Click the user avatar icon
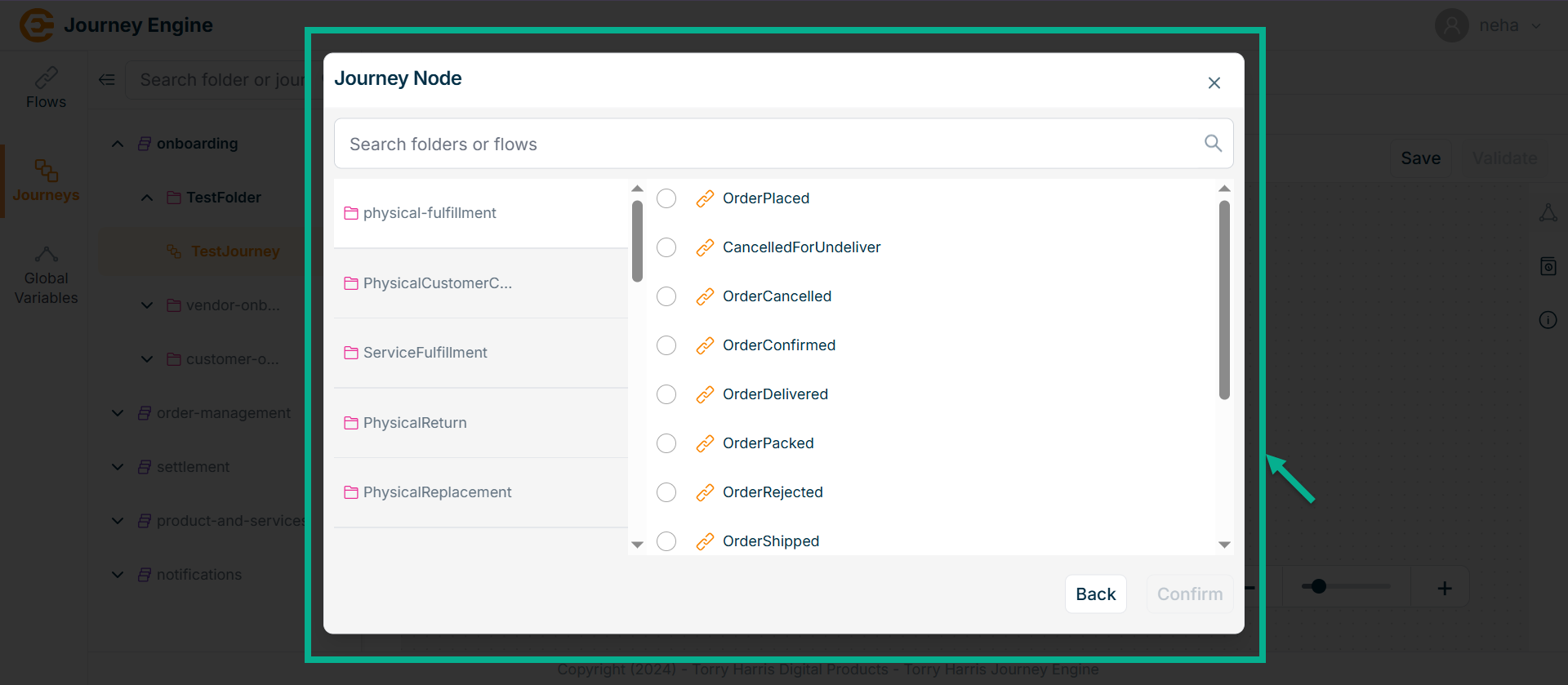Image resolution: width=1568 pixels, height=685 pixels. click(1451, 25)
